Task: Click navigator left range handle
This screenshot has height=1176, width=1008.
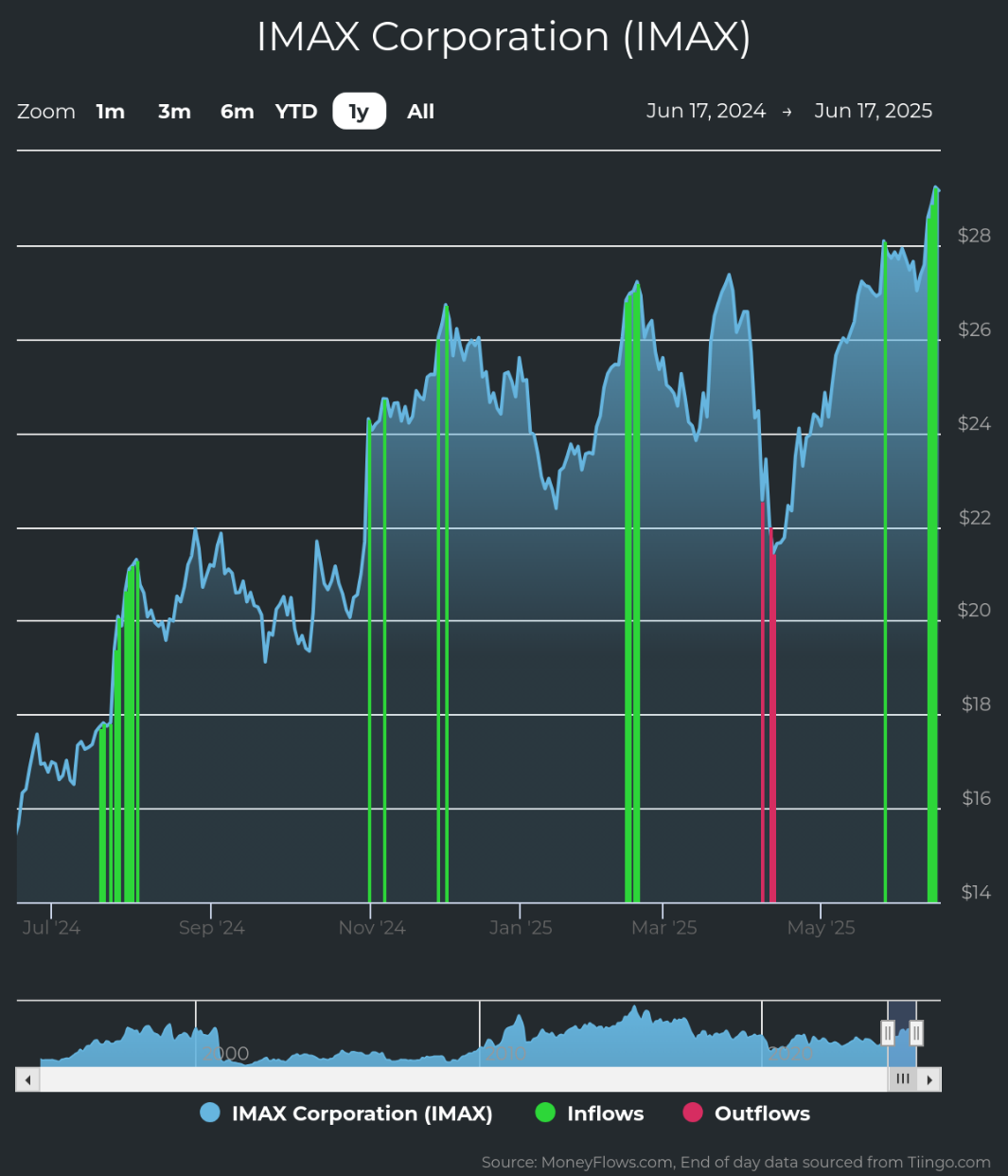Action: click(x=888, y=1032)
